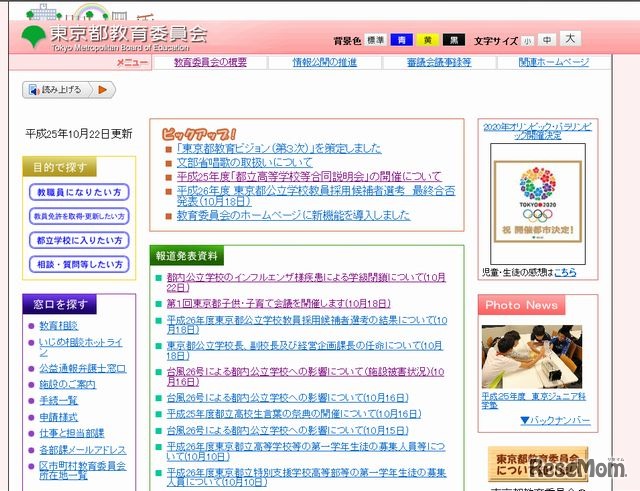The height and width of the screenshot is (491, 640).
Task: Click 都立学校に入りたい方 button
Action: [79, 240]
